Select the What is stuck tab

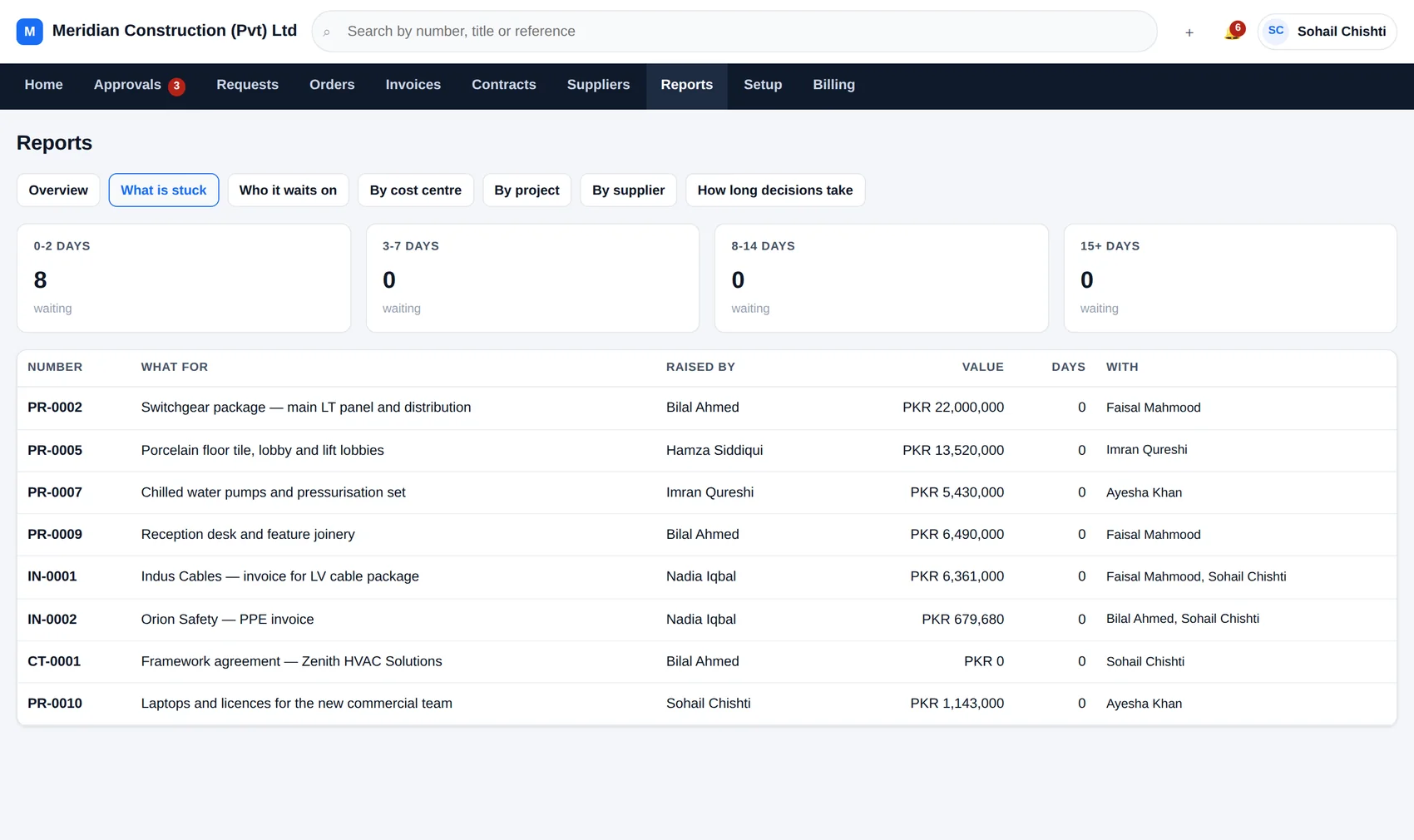(164, 190)
